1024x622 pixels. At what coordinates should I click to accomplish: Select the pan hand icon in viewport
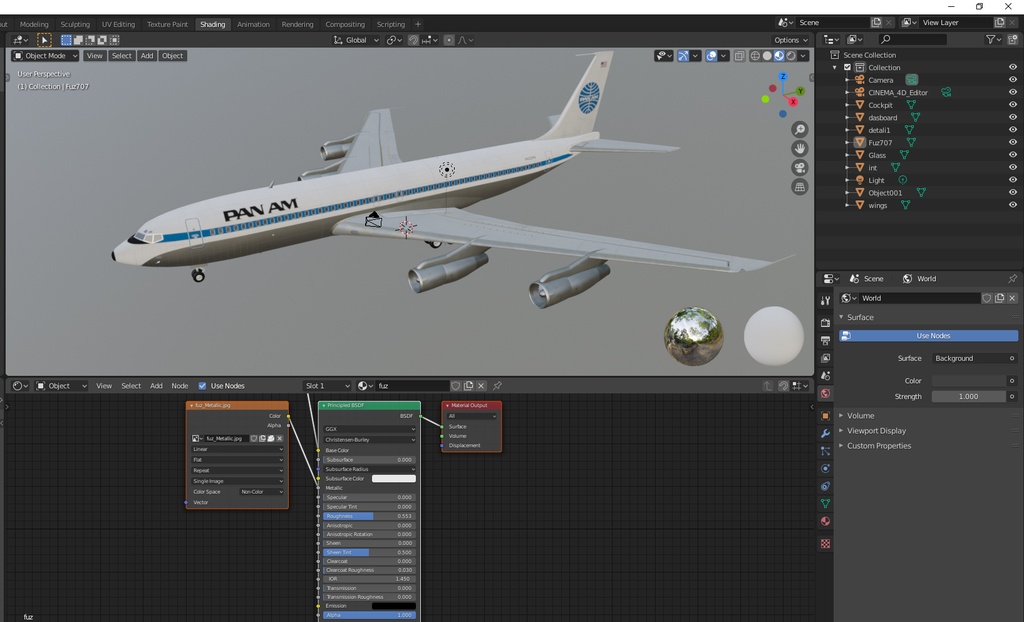(799, 148)
